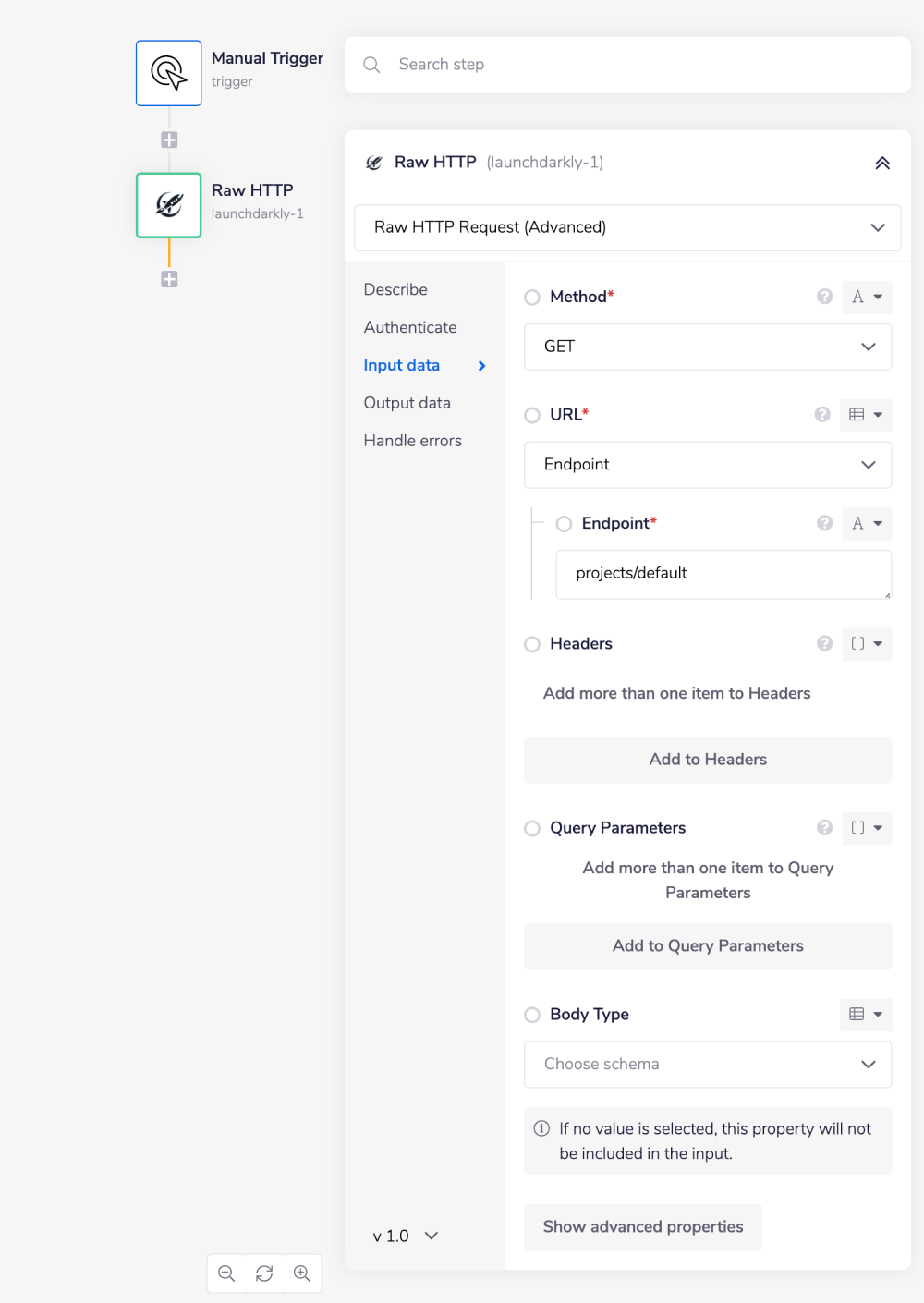Click the Raw HTTP launchdarkly node icon

point(168,205)
